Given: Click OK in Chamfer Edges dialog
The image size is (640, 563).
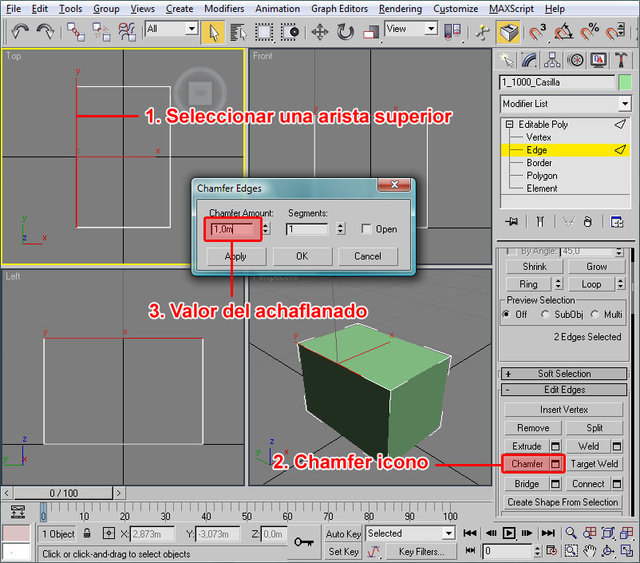Looking at the screenshot, I should [x=301, y=256].
